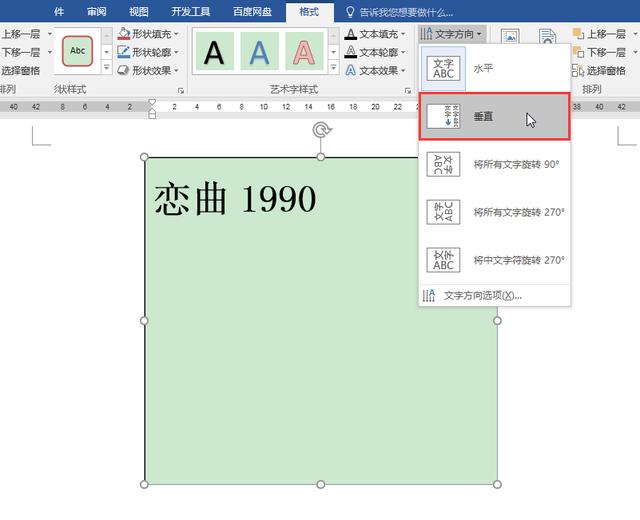Expand the shape styles gallery
640x520 pixels.
[x=107, y=68]
